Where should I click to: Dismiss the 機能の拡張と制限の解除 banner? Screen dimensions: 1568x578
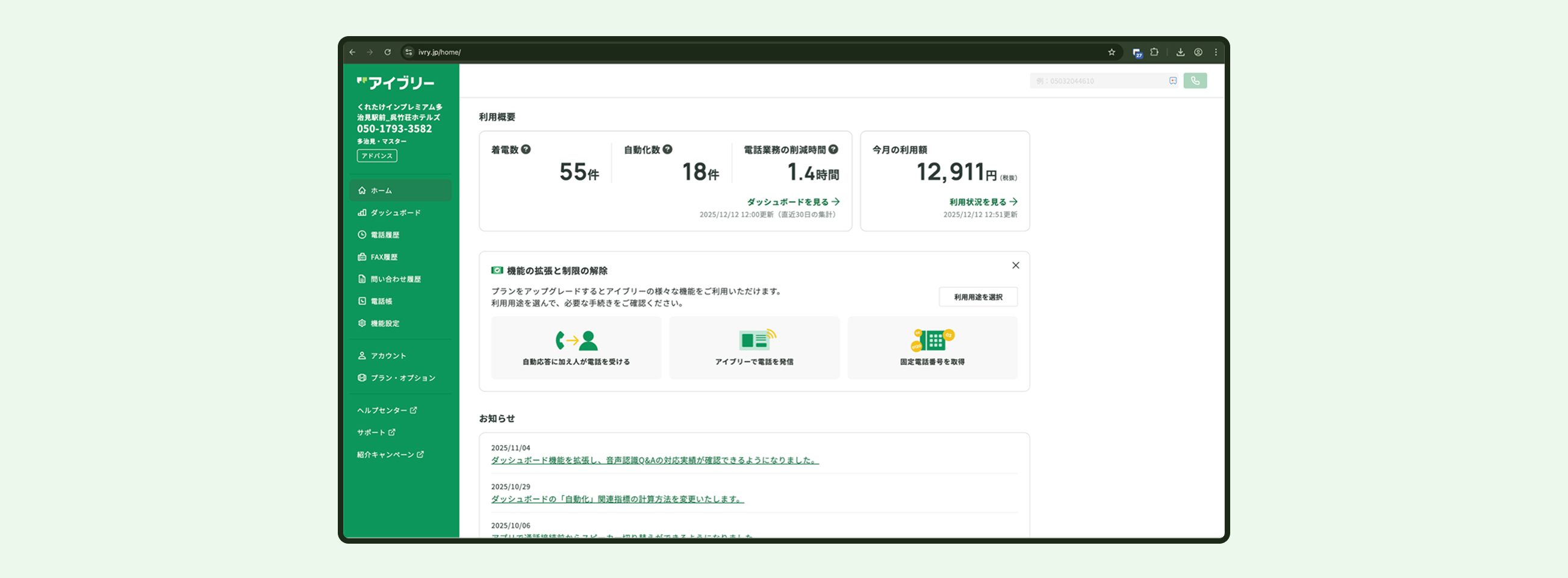click(x=1015, y=266)
